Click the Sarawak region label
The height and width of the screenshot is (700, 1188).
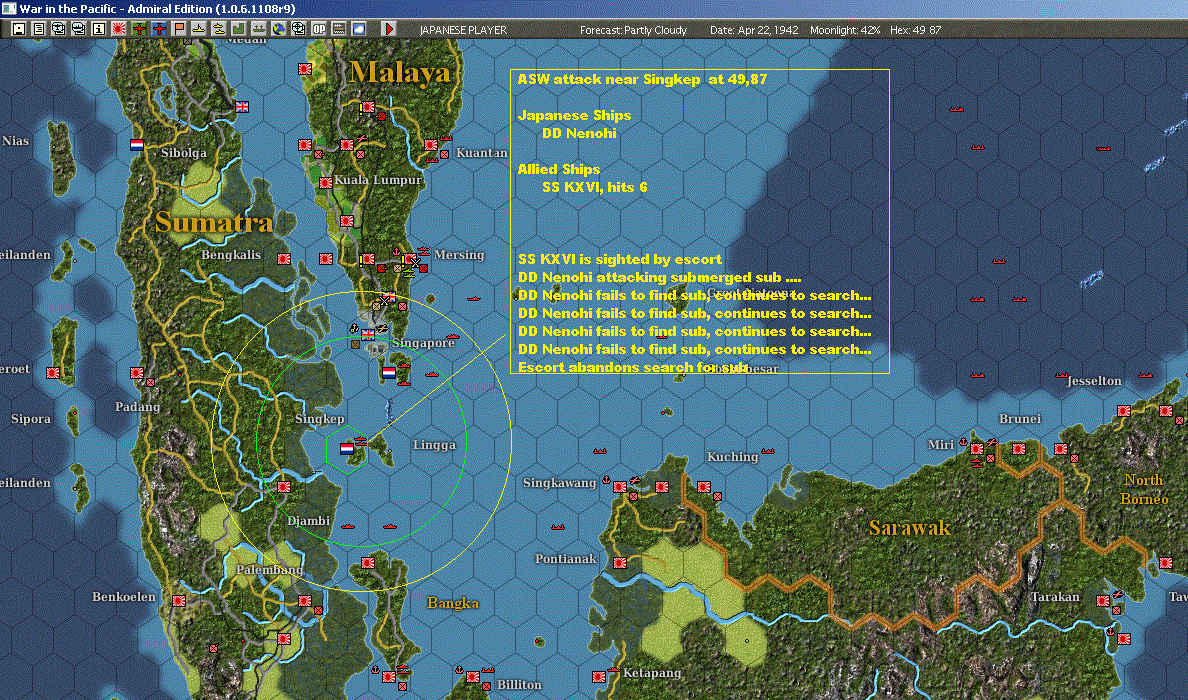909,528
